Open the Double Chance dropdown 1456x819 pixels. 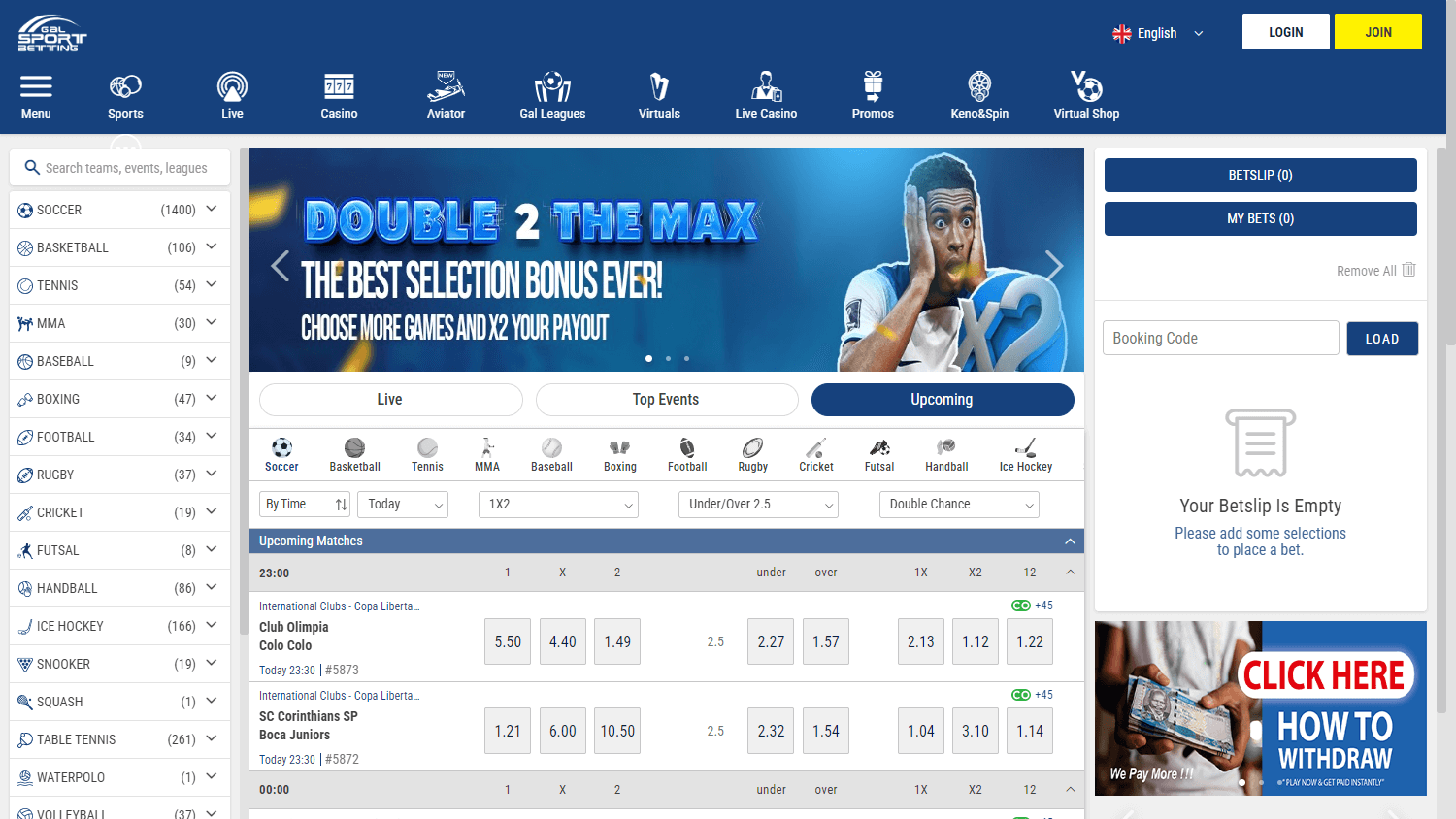(x=959, y=505)
